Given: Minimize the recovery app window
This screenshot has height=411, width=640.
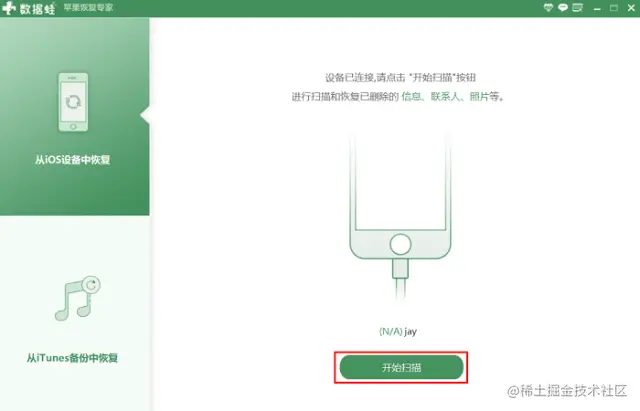Looking at the screenshot, I should pyautogui.click(x=597, y=8).
